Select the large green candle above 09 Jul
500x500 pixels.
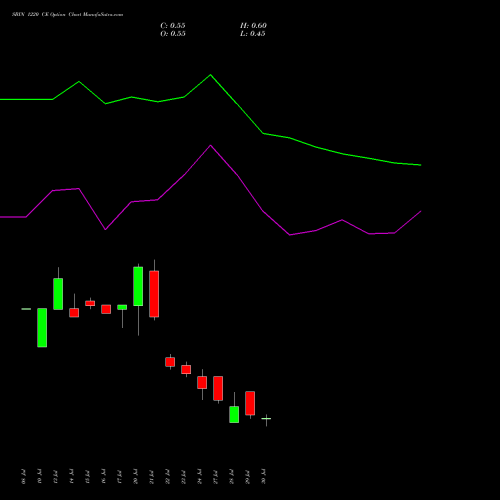[42, 328]
